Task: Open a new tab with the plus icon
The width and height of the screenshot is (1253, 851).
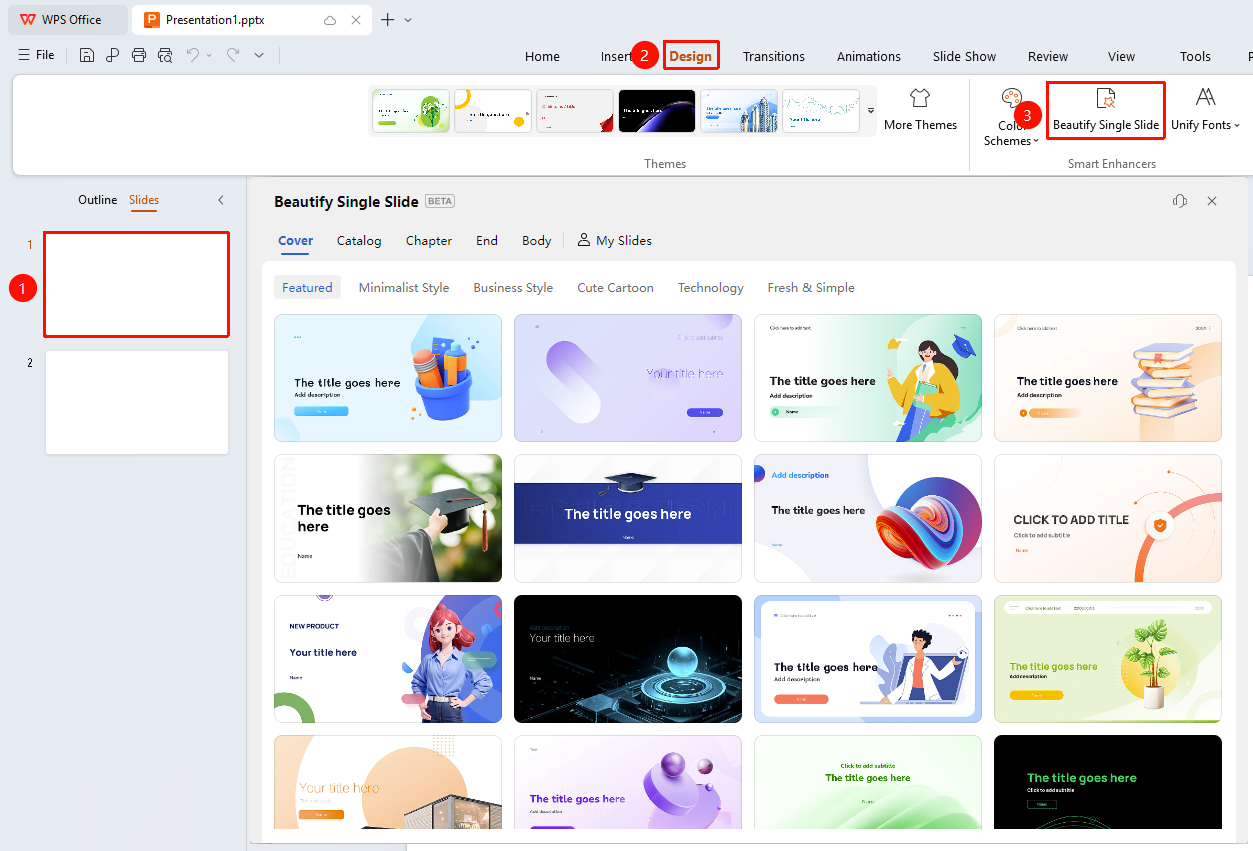Action: coord(388,20)
